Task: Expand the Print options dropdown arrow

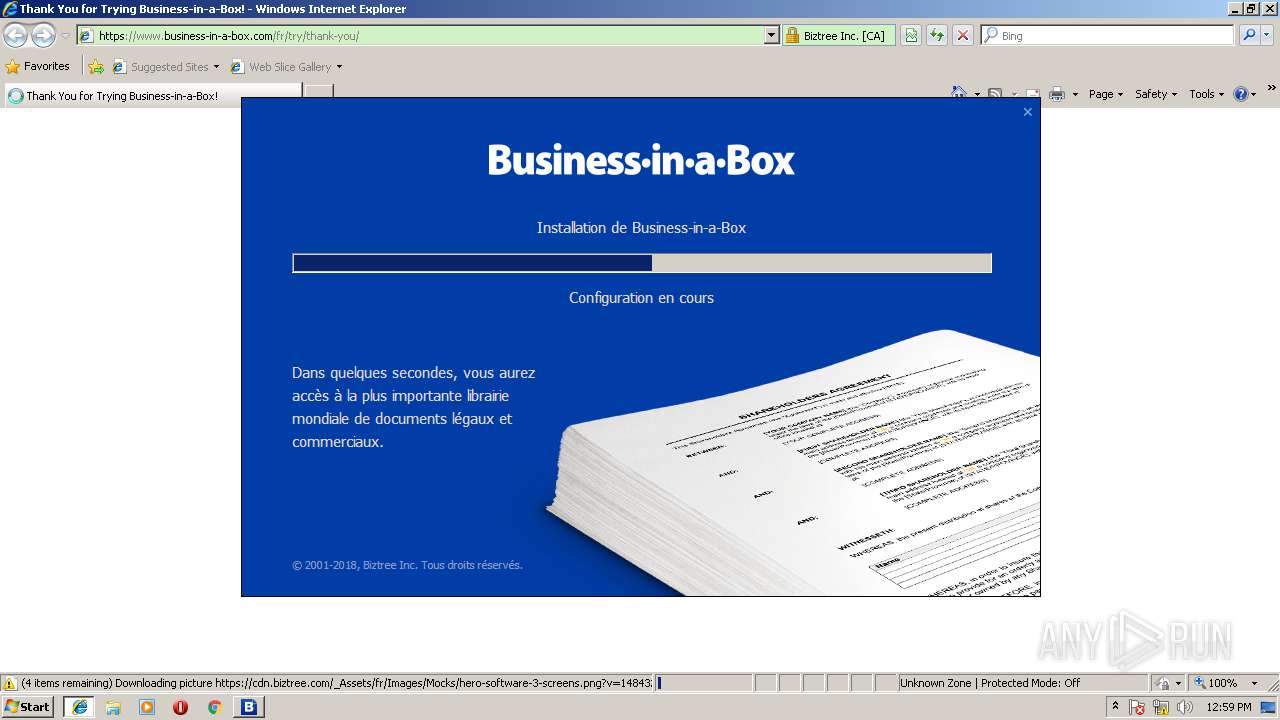Action: [x=1075, y=94]
